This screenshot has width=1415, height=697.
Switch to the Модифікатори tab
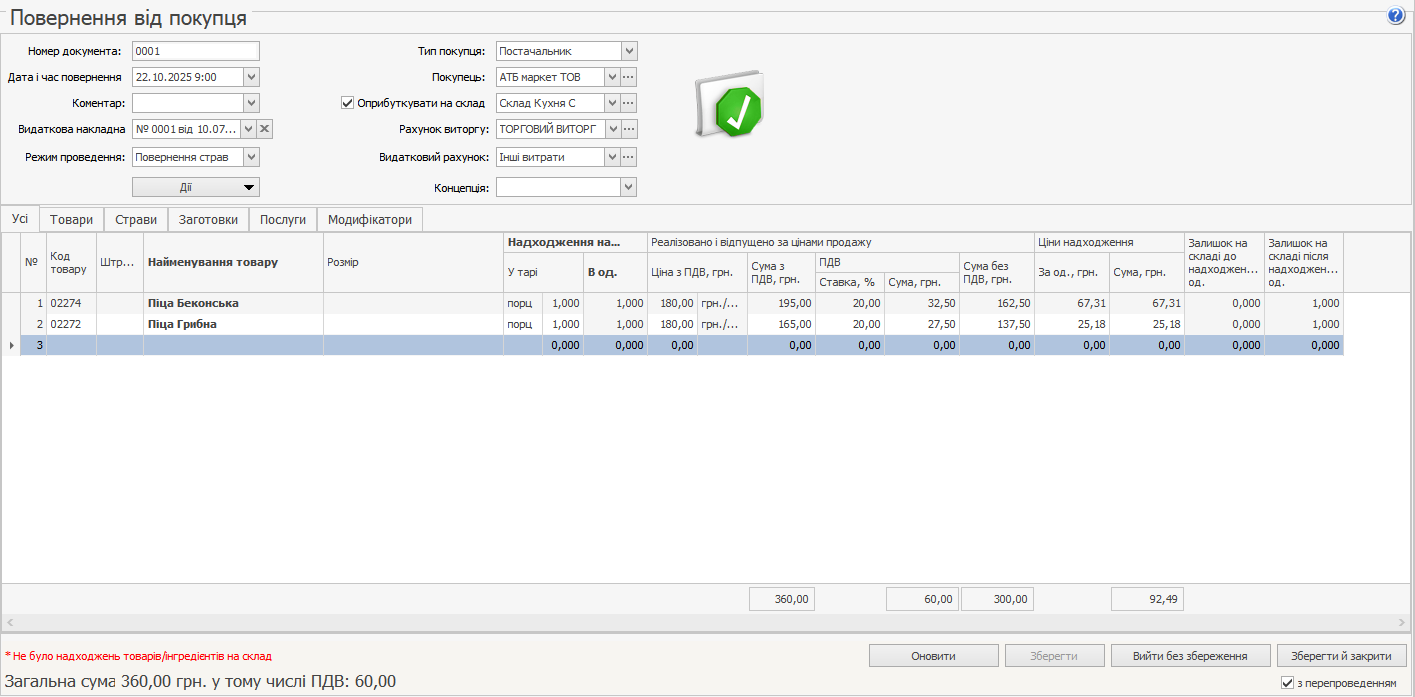369,220
